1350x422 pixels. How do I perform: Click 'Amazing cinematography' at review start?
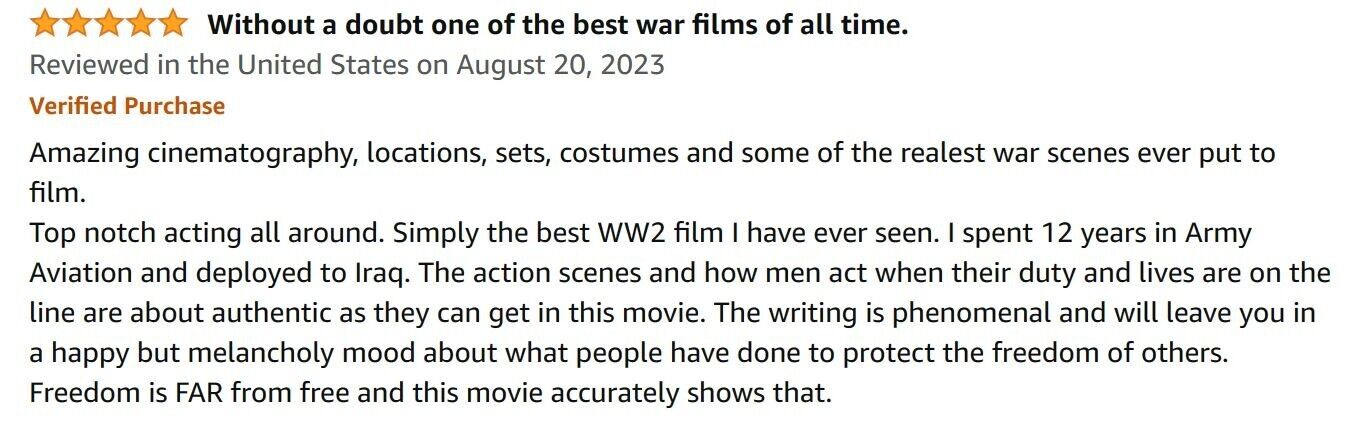click(x=193, y=154)
